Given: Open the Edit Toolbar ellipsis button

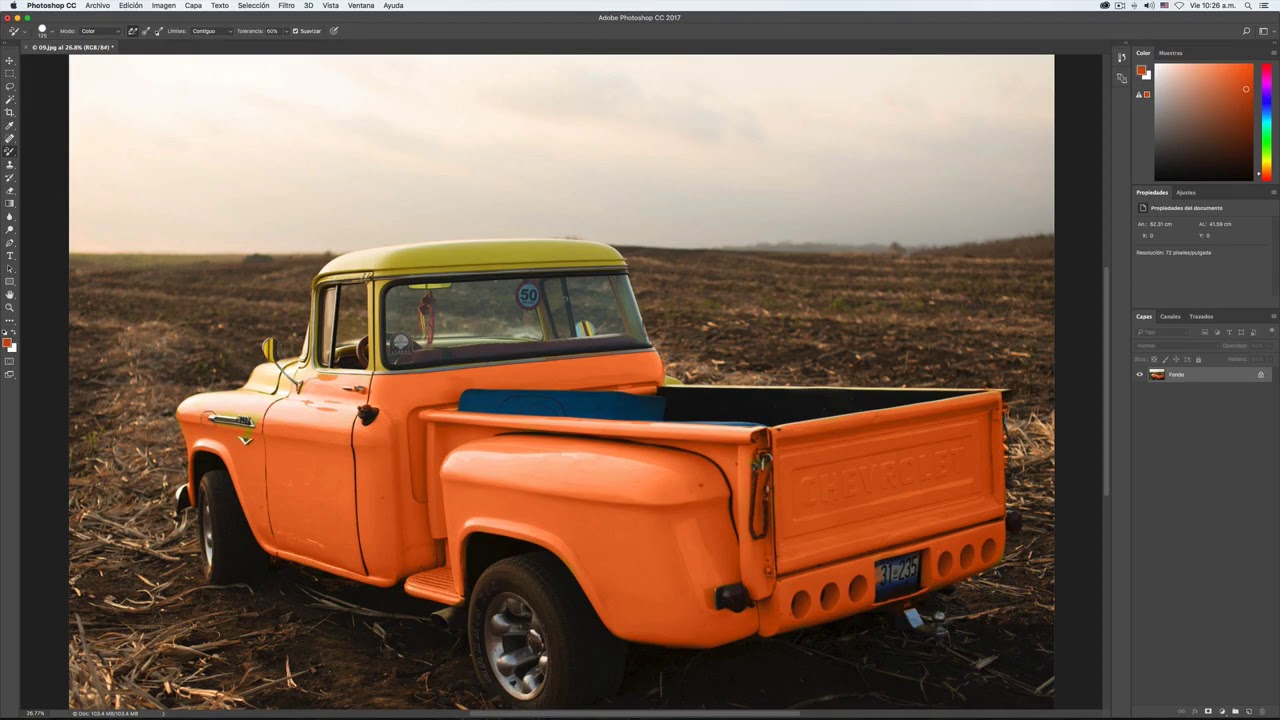Looking at the screenshot, I should tap(10, 320).
